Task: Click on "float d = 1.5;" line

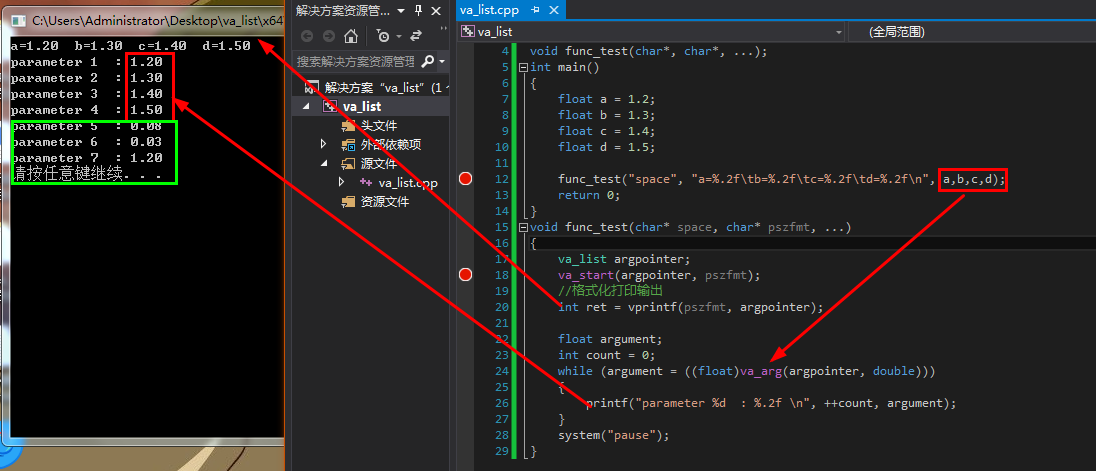Action: click(607, 147)
